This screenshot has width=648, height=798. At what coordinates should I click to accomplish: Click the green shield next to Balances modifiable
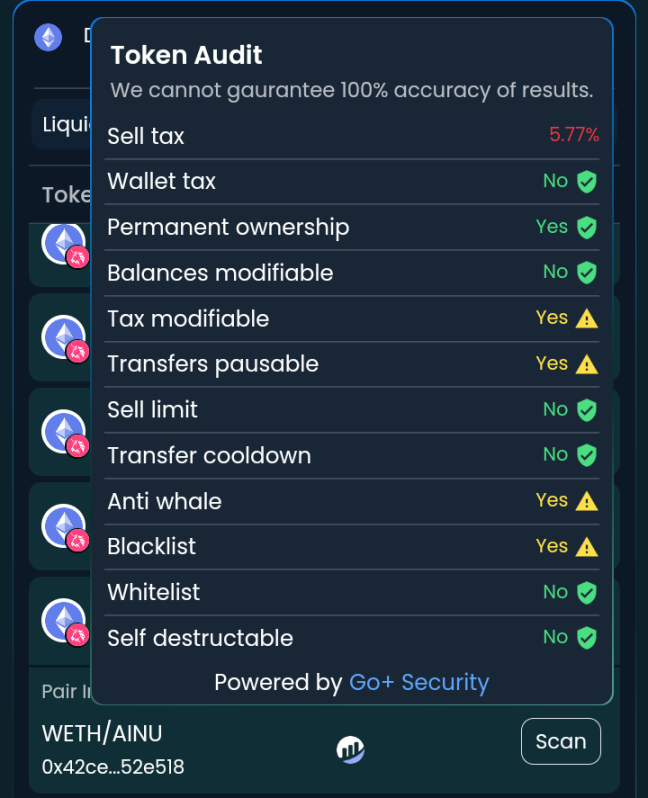[x=587, y=273]
